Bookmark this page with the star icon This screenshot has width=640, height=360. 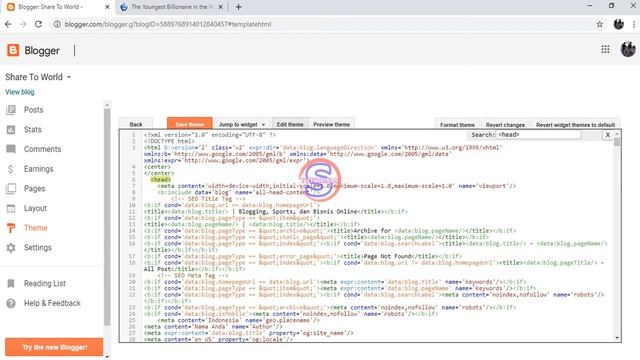click(x=600, y=24)
